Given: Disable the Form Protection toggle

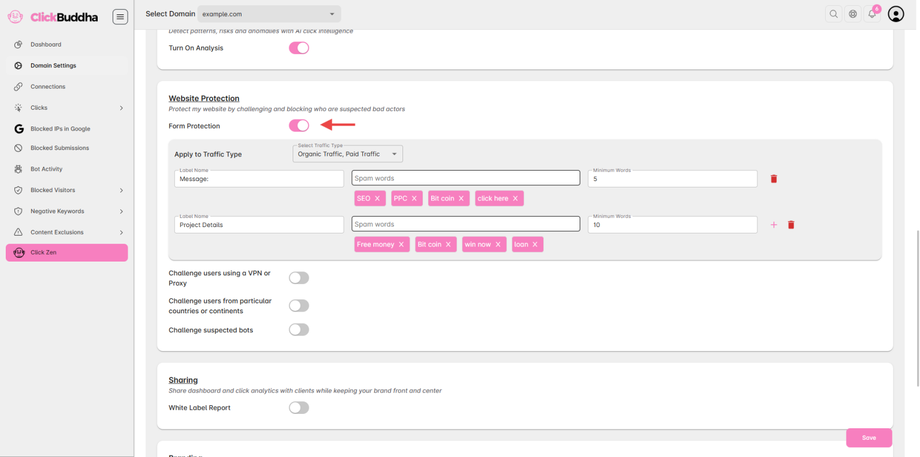Looking at the screenshot, I should 299,126.
